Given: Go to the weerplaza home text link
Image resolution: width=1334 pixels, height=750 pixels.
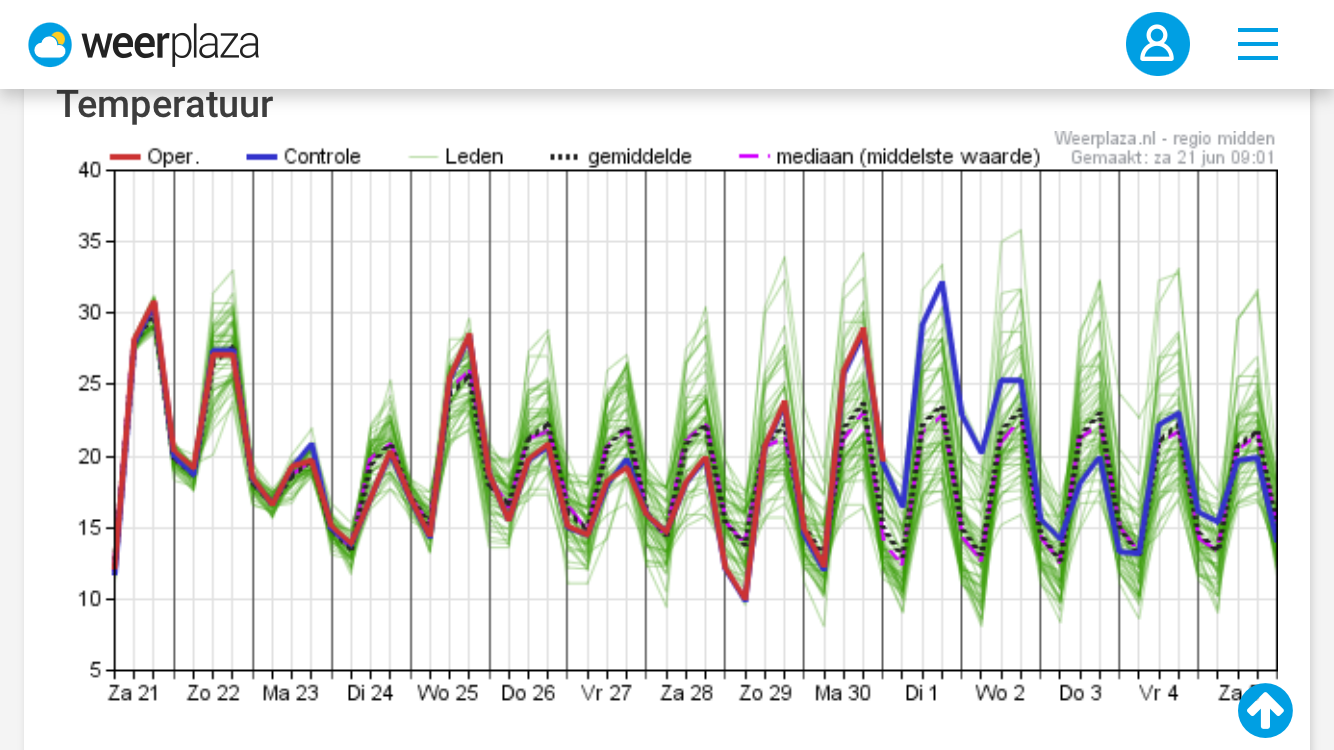Looking at the screenshot, I should click(170, 44).
